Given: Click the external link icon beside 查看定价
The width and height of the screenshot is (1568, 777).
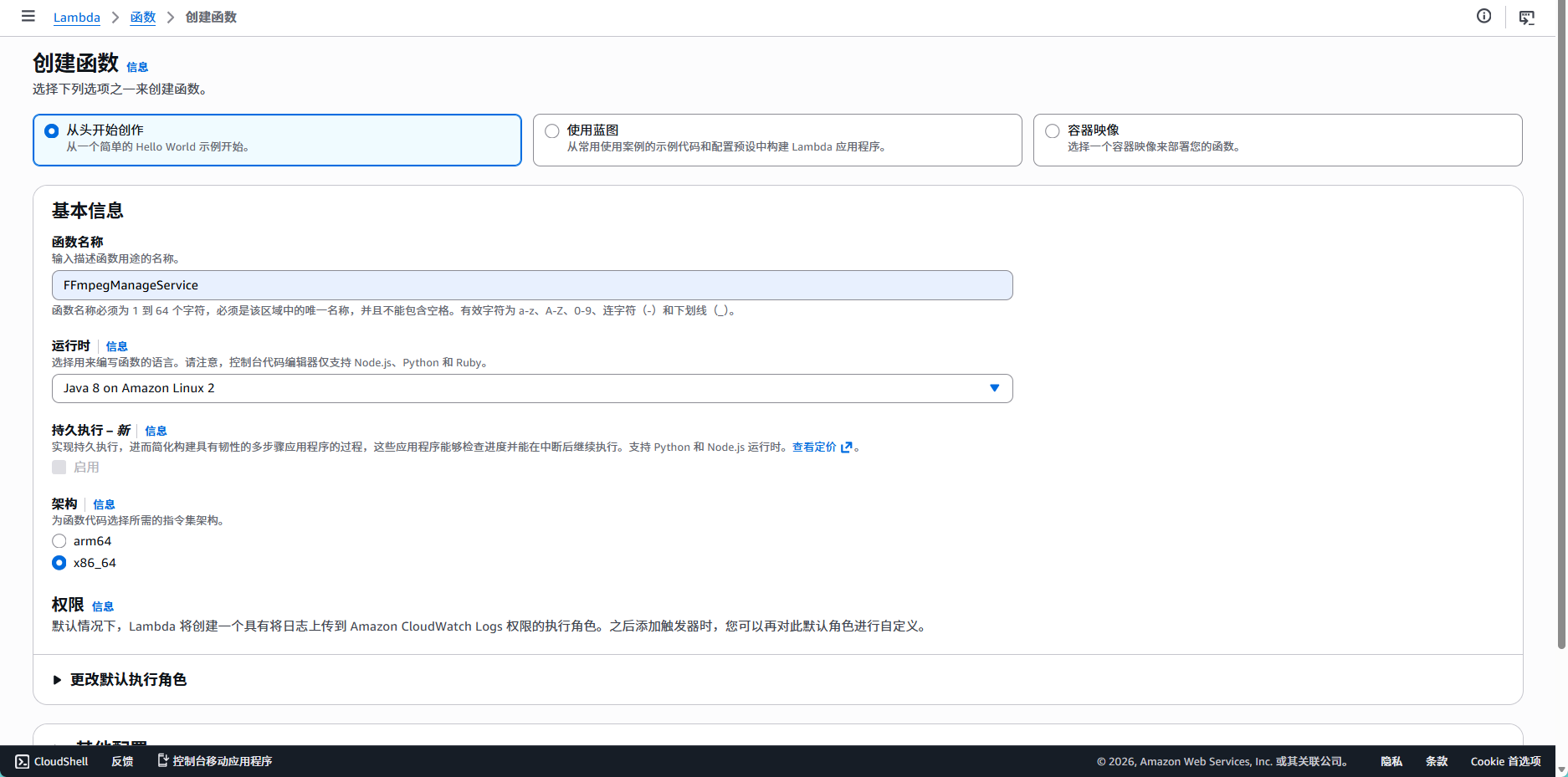Looking at the screenshot, I should [846, 447].
